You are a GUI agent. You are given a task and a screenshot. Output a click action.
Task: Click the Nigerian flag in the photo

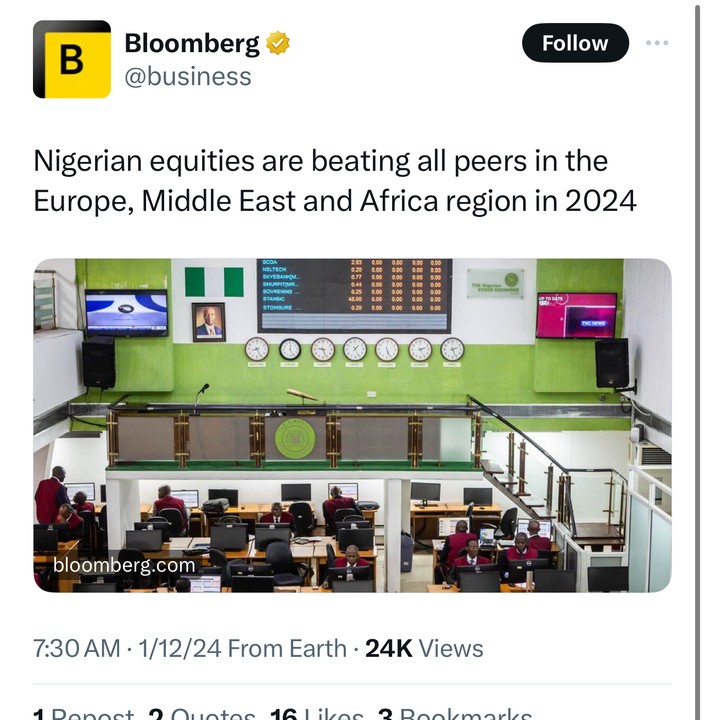click(x=213, y=281)
